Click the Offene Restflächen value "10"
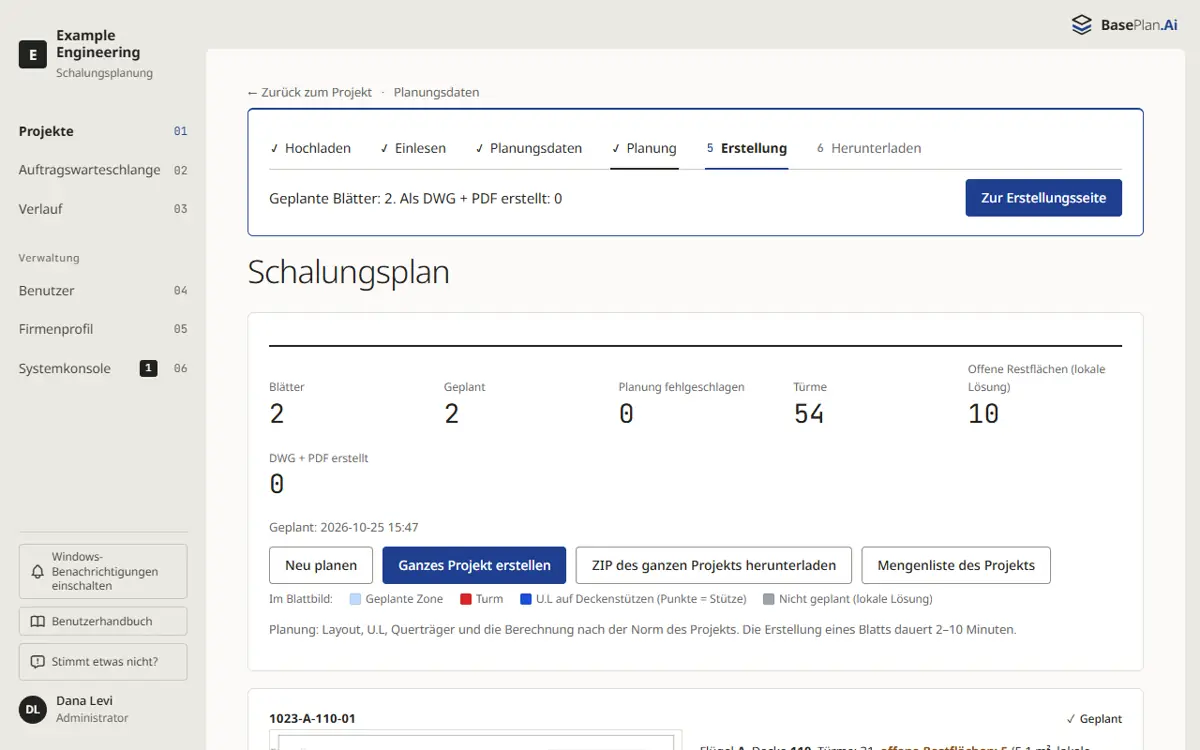Viewport: 1200px width, 750px height. coord(984,414)
